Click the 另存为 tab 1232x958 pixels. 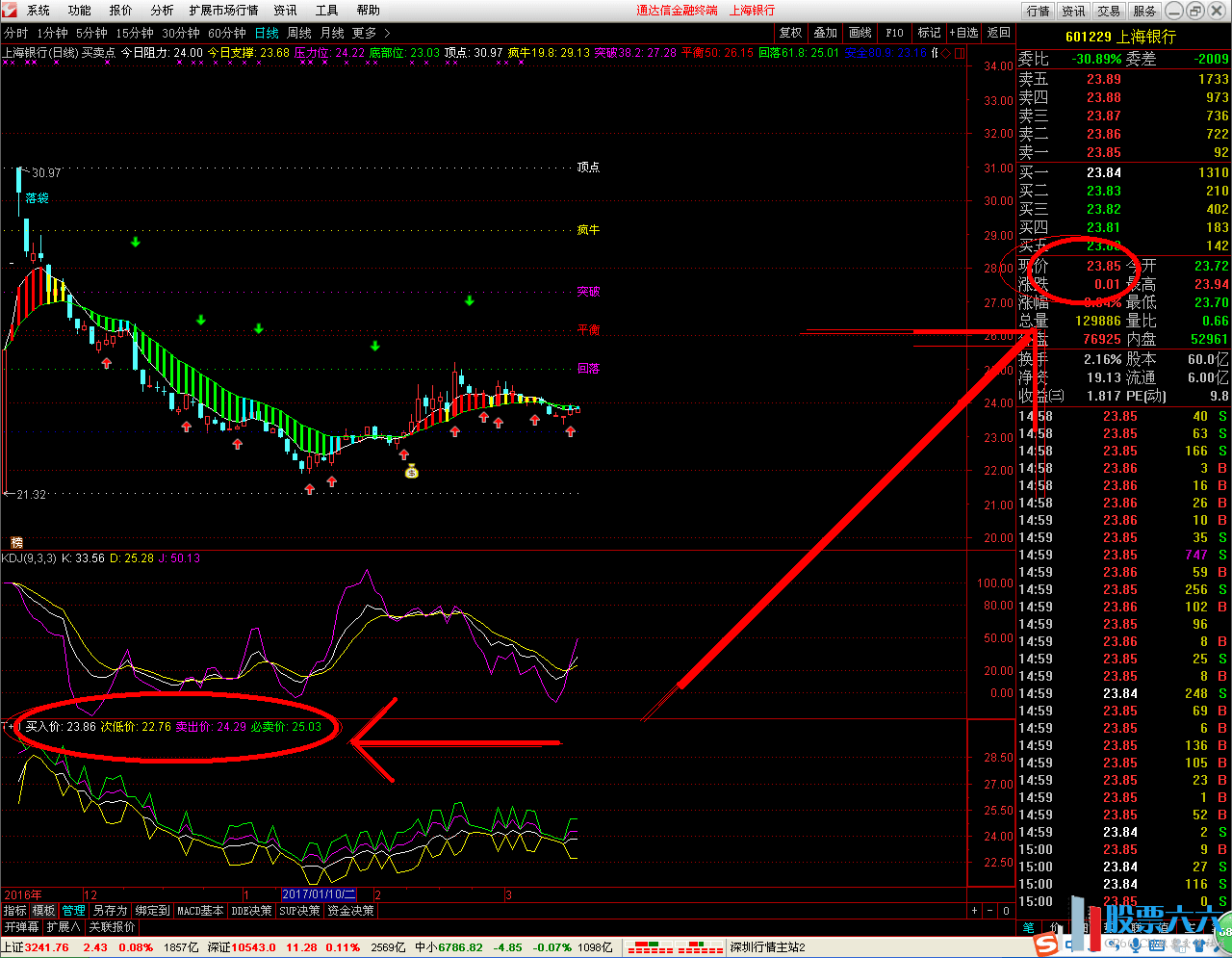pyautogui.click(x=110, y=910)
